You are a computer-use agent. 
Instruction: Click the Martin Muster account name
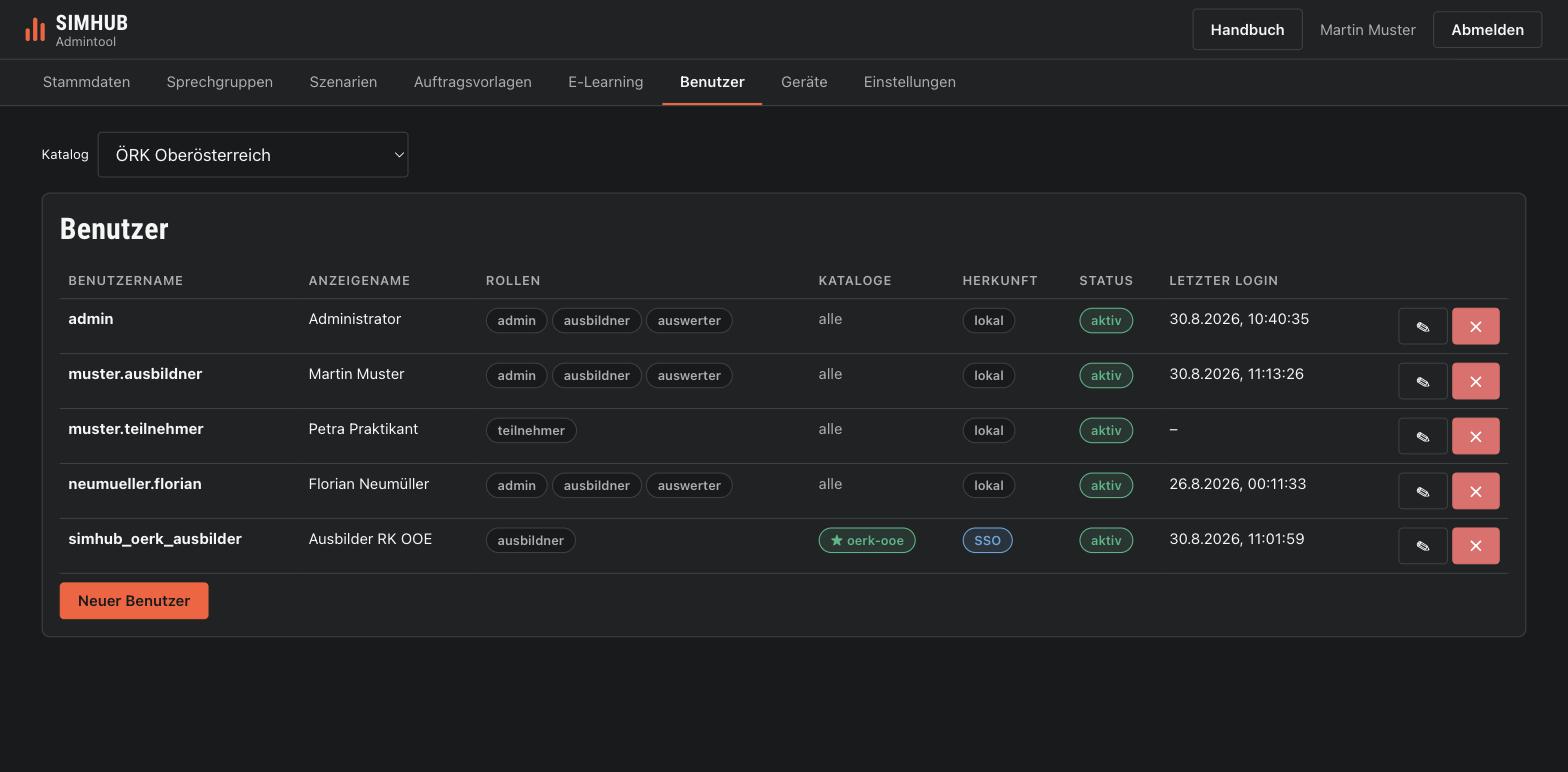[1367, 30]
